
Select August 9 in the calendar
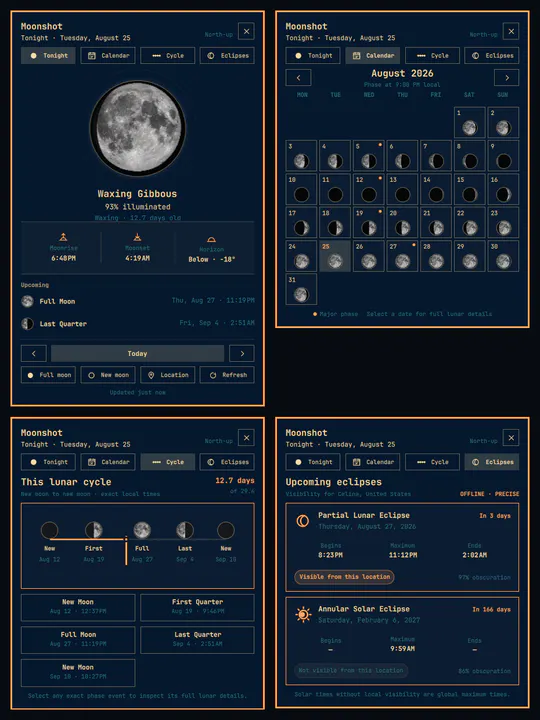point(503,156)
